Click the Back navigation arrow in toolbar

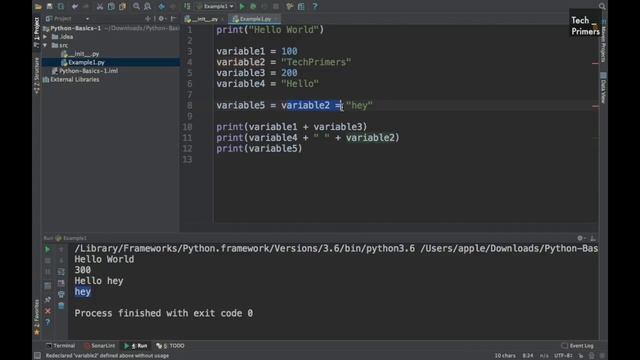162,7
